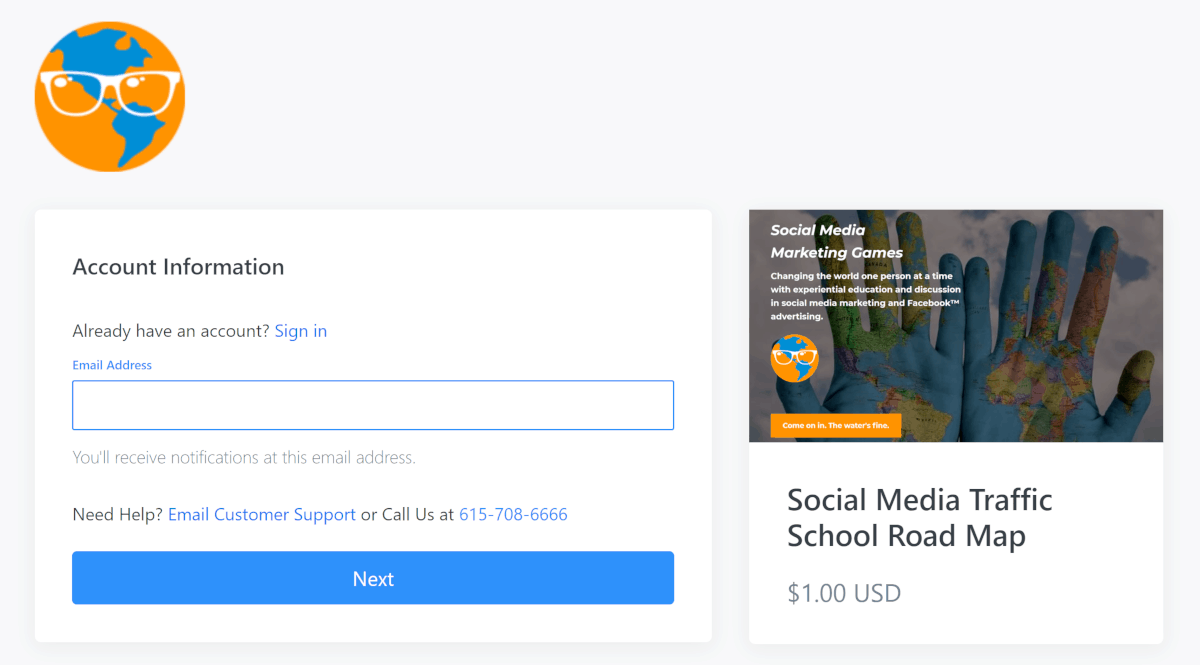Click the word 'Facebook™' in the banner
Viewport: 1200px width, 665px height.
pyautogui.click(x=931, y=303)
